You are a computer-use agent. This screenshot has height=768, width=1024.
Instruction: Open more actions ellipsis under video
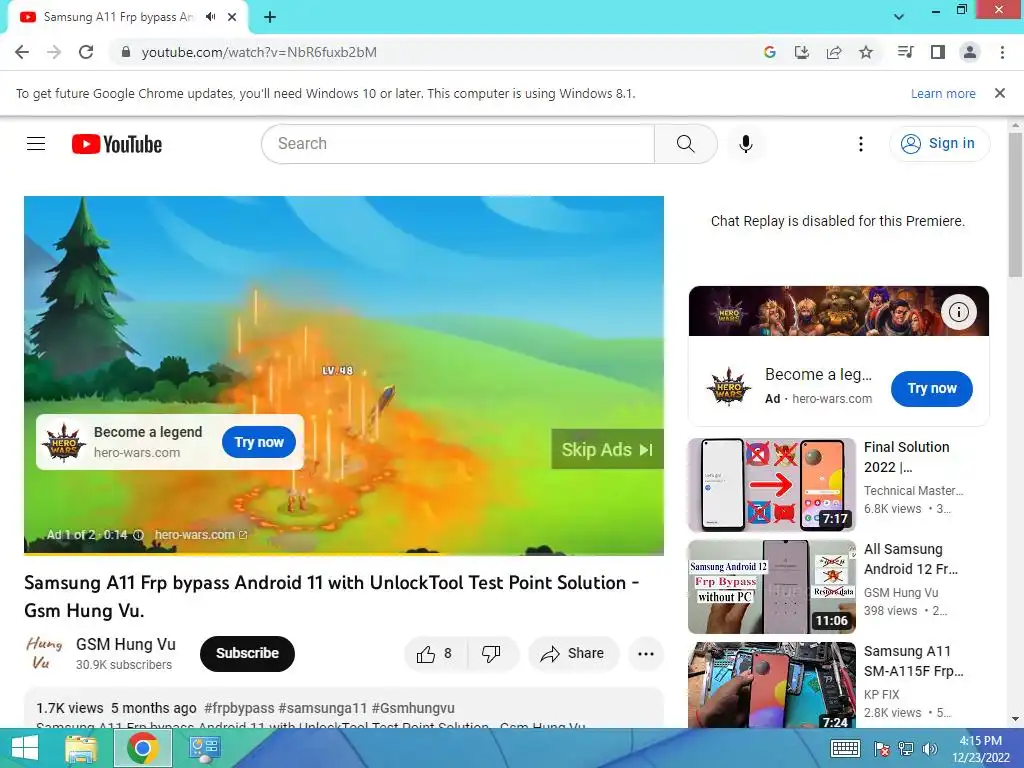click(x=646, y=654)
